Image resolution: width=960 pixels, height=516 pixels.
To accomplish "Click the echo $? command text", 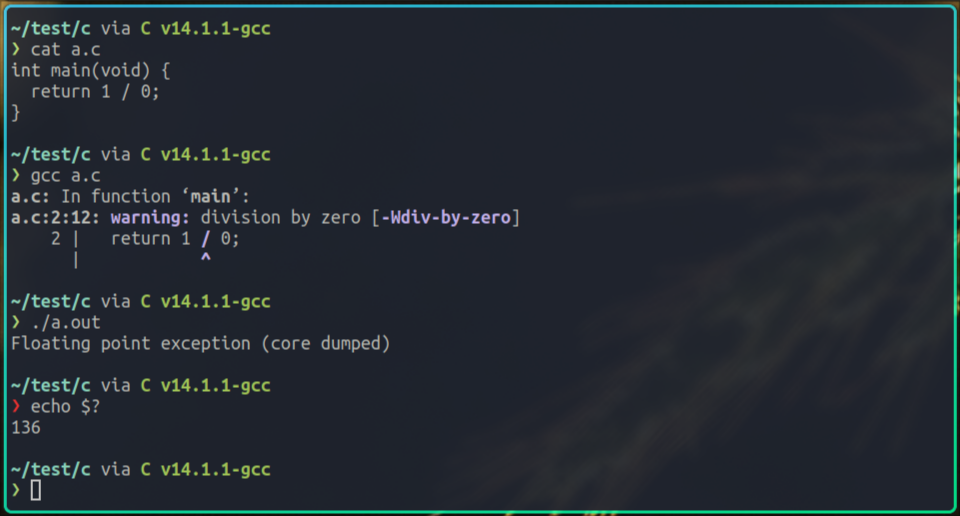I will [66, 406].
